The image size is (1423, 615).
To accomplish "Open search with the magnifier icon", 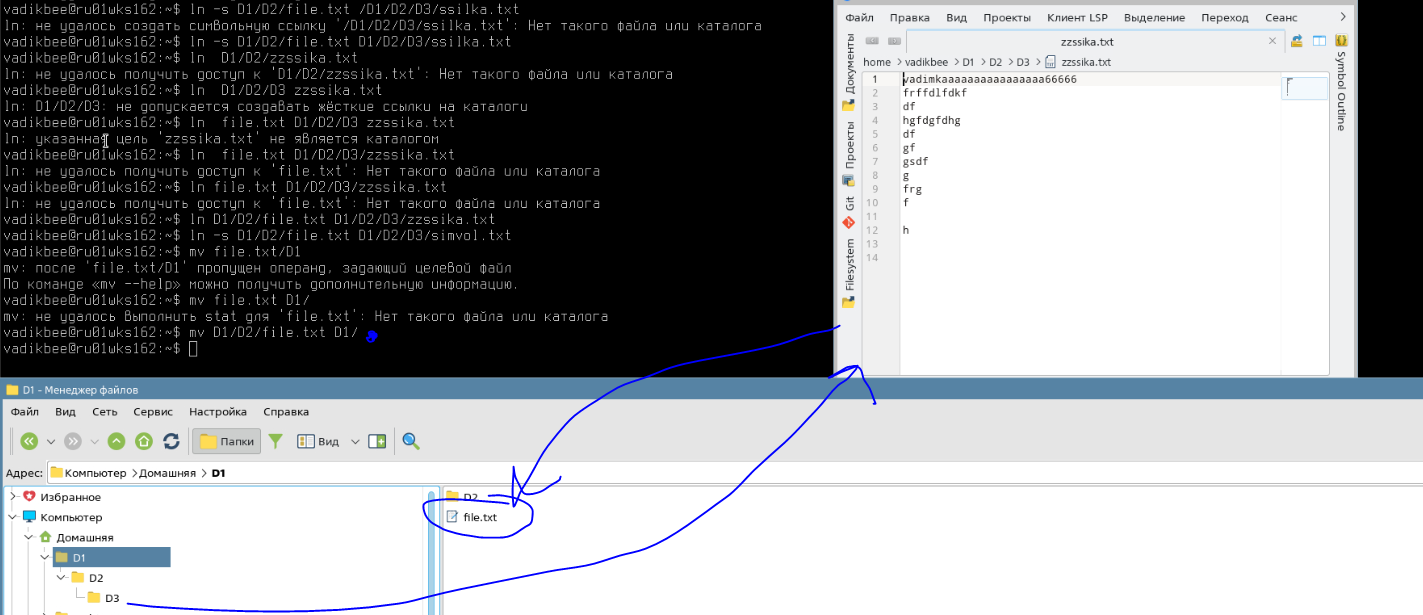I will tap(410, 441).
